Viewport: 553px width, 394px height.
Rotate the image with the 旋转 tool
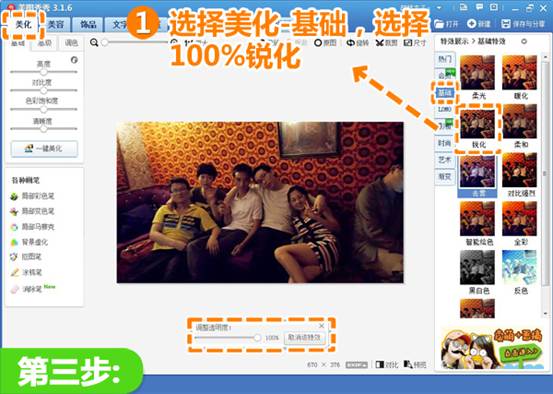(358, 43)
